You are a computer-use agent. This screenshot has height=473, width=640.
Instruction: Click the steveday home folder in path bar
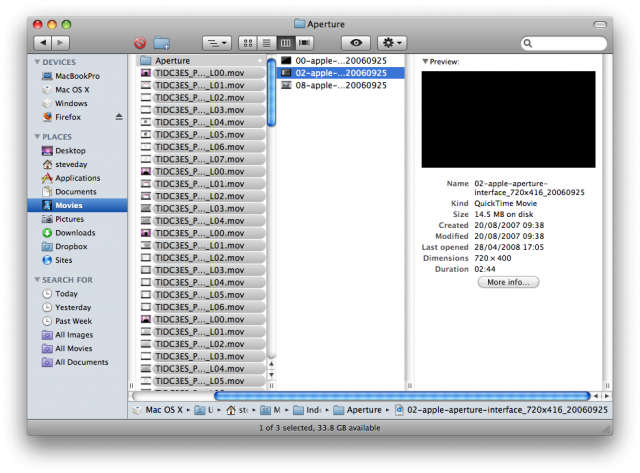click(238, 410)
